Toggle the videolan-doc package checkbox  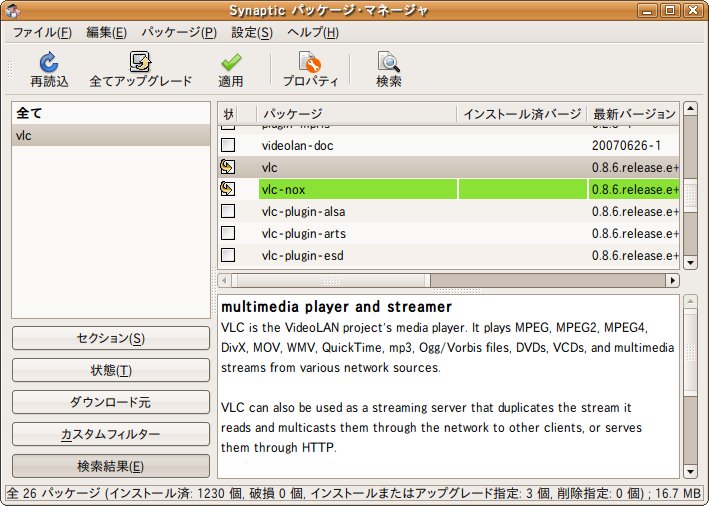pyautogui.click(x=228, y=145)
